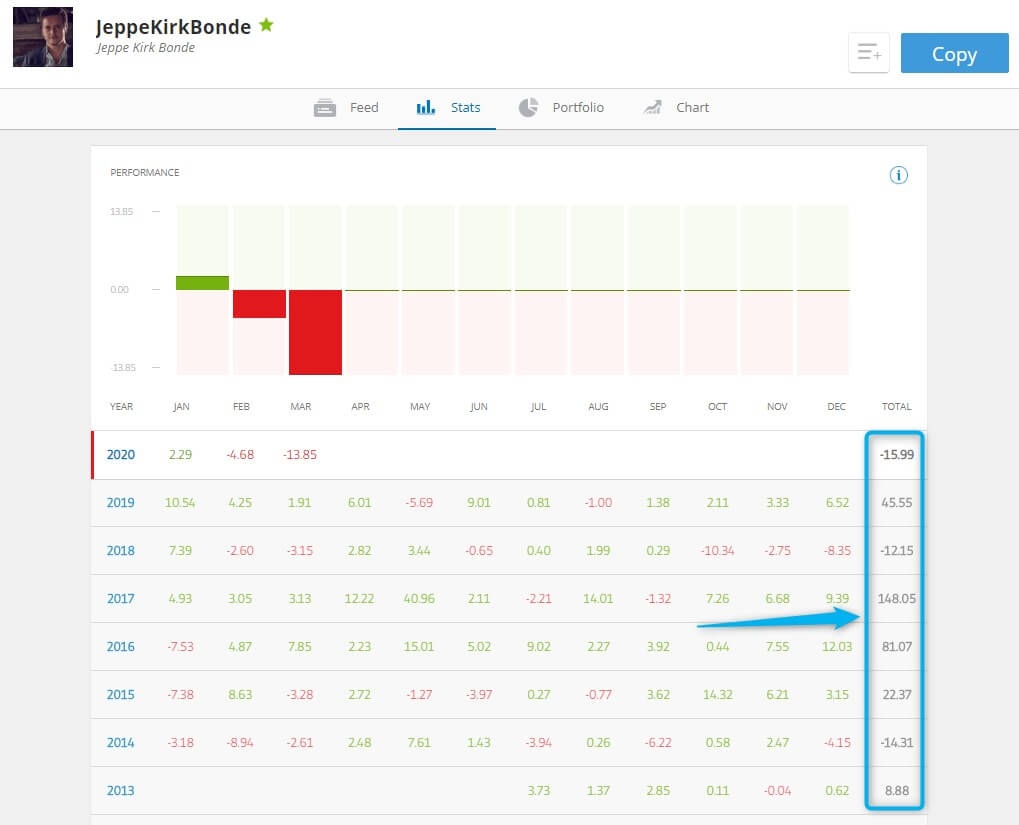Click the large red March bar
The width and height of the screenshot is (1019, 825).
tap(315, 332)
